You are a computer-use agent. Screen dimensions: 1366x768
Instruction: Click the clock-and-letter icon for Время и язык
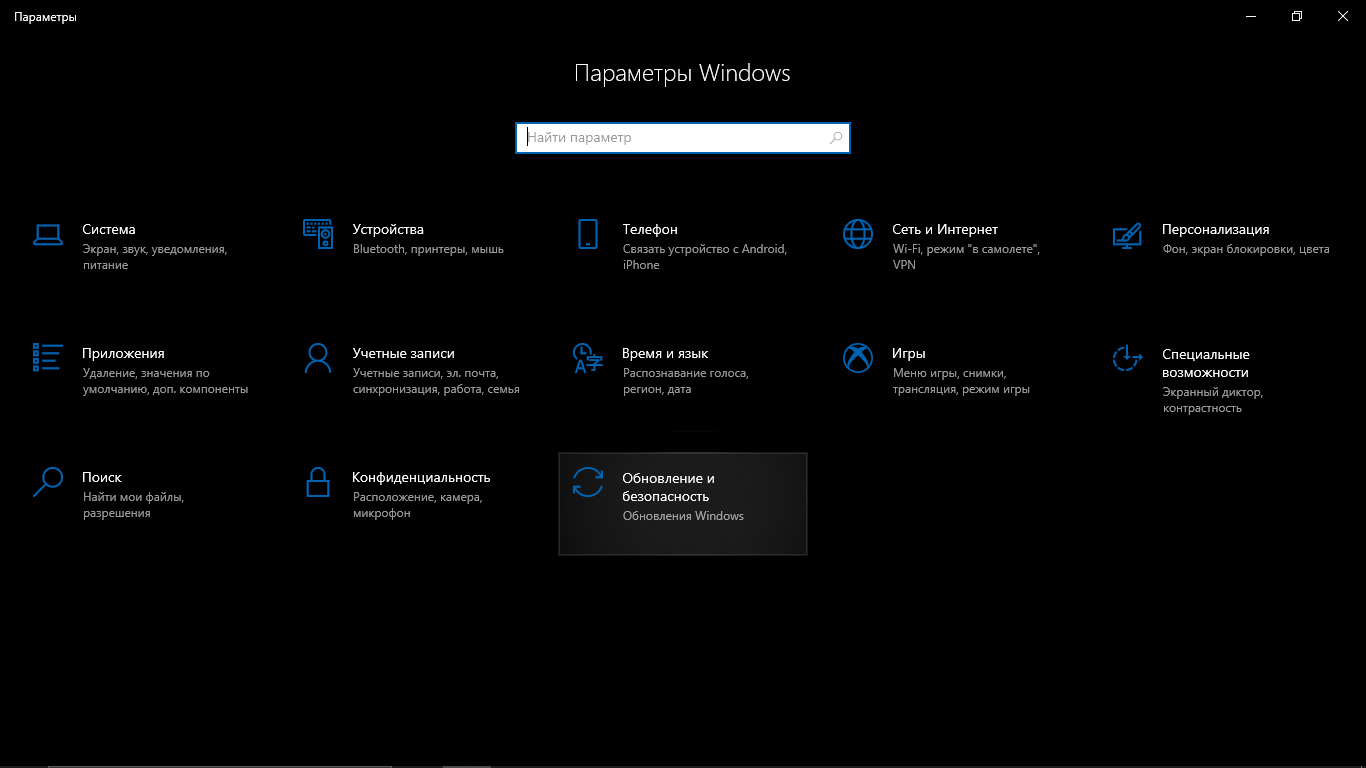click(x=588, y=357)
